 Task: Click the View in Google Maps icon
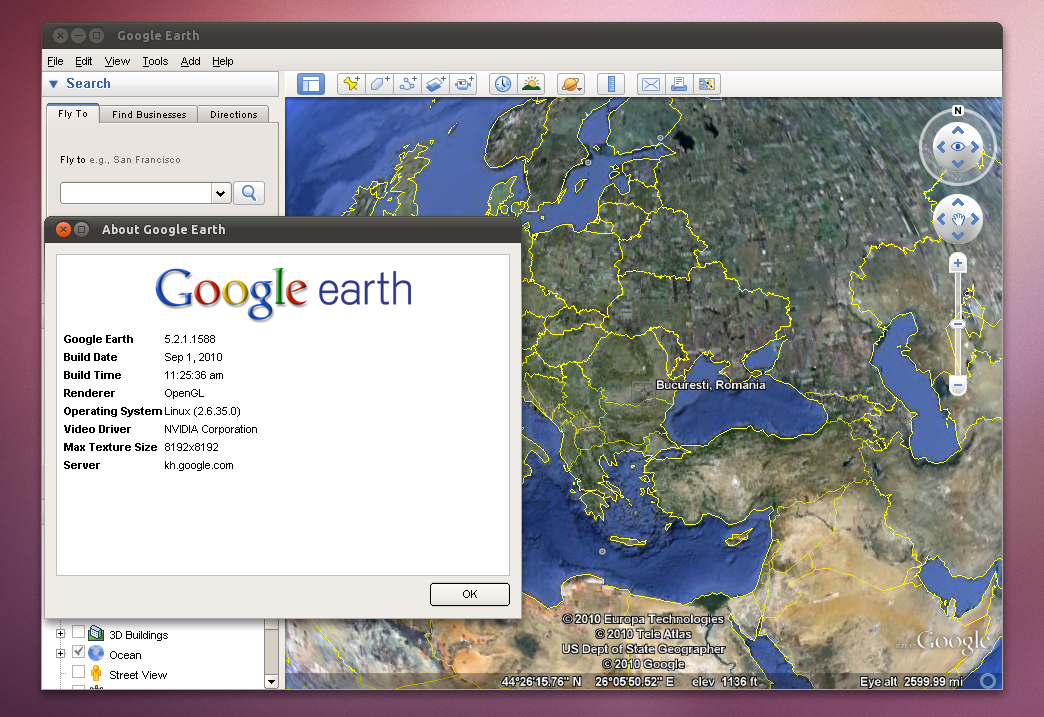pyautogui.click(x=707, y=84)
